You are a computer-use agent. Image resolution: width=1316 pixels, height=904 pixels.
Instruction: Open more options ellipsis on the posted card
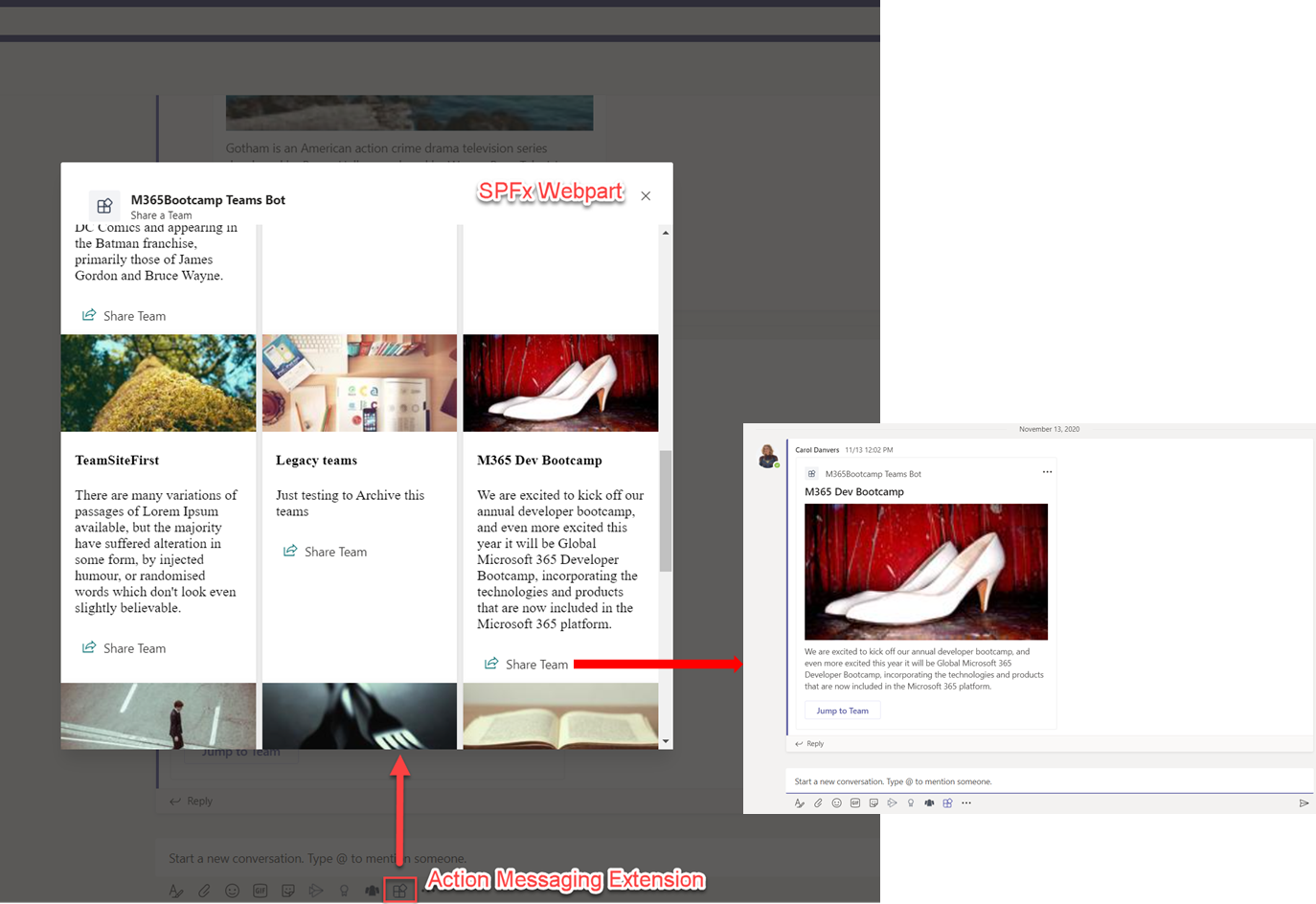(x=1047, y=472)
